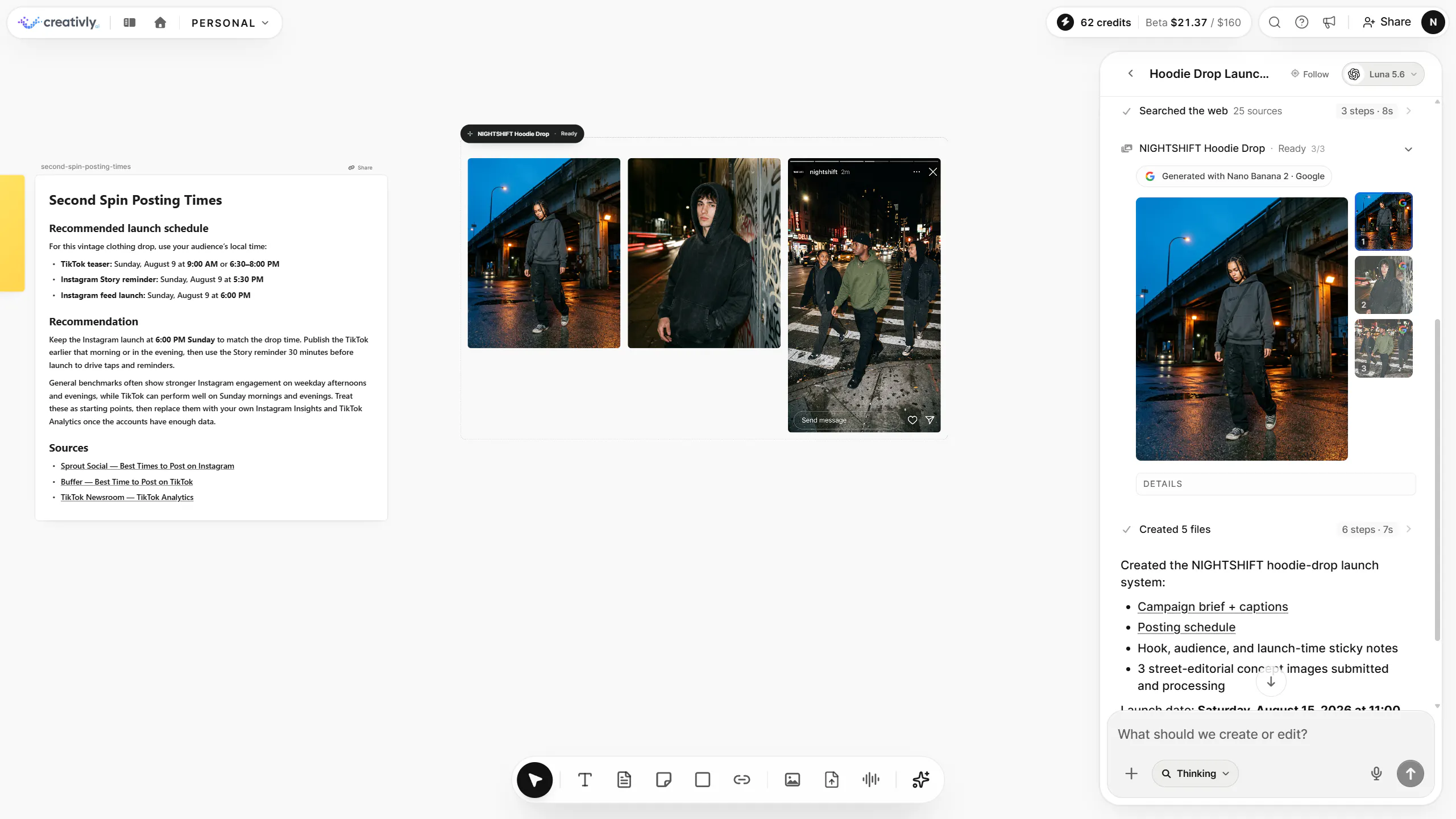The height and width of the screenshot is (819, 1456).
Task: Select the Text tool in bottom toolbar
Action: (x=584, y=780)
